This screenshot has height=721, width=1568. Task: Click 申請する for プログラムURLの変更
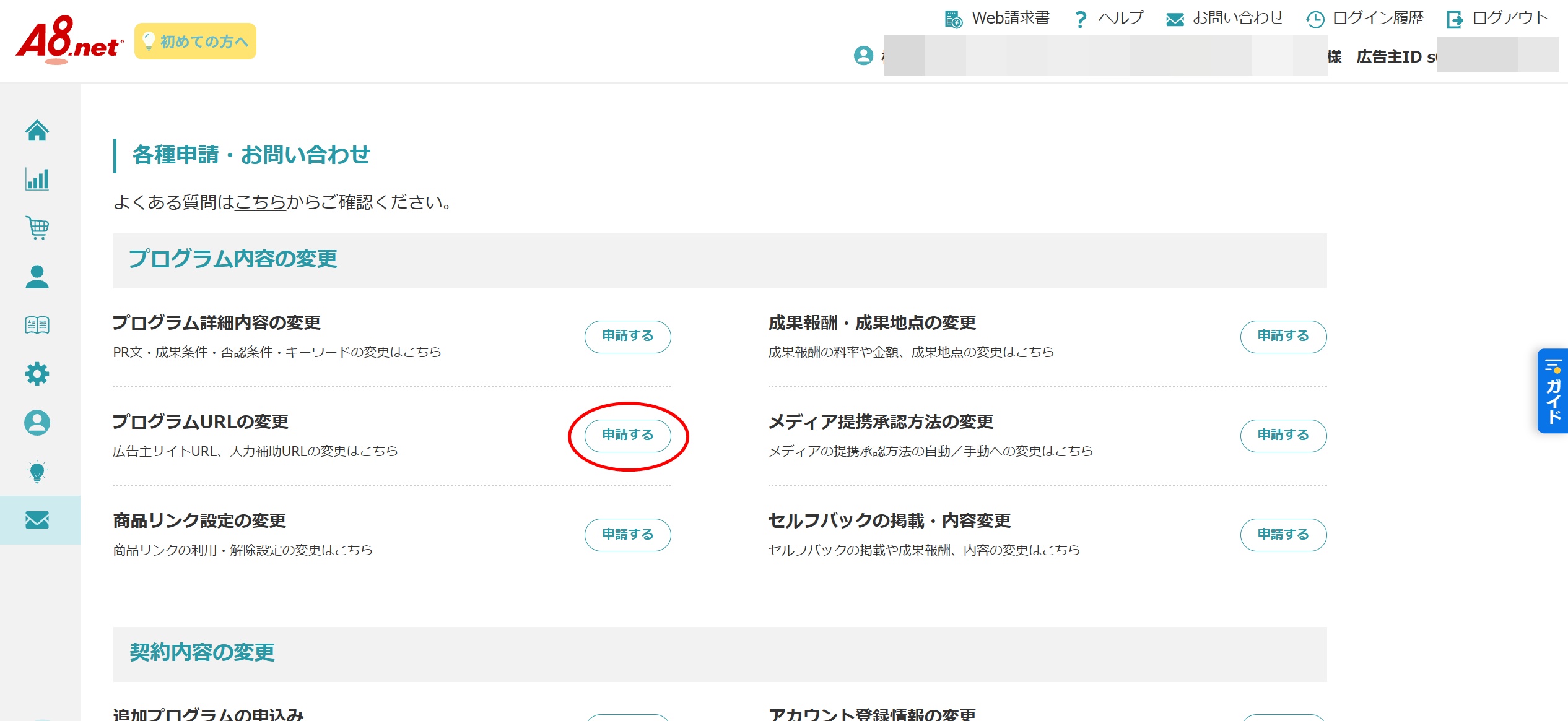click(628, 436)
